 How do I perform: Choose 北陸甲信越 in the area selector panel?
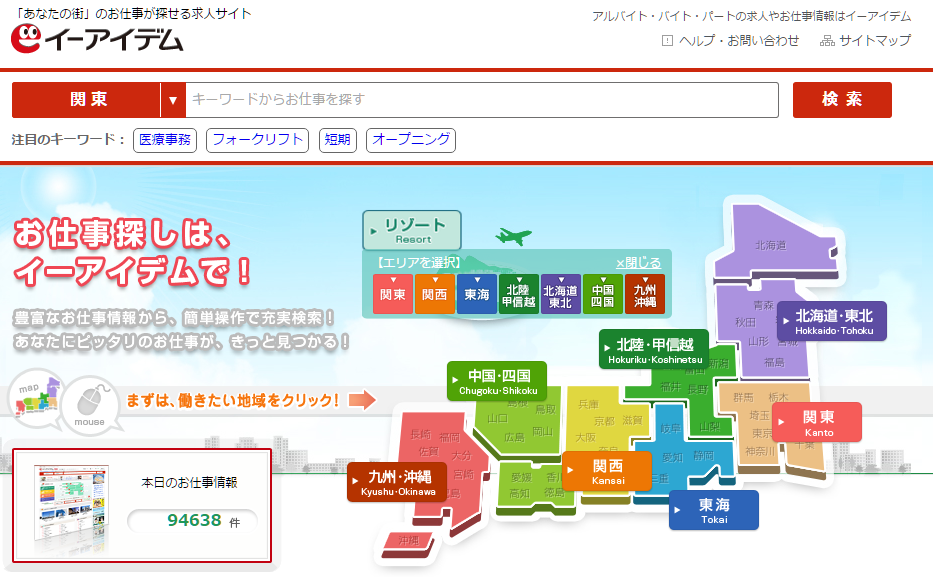point(518,294)
